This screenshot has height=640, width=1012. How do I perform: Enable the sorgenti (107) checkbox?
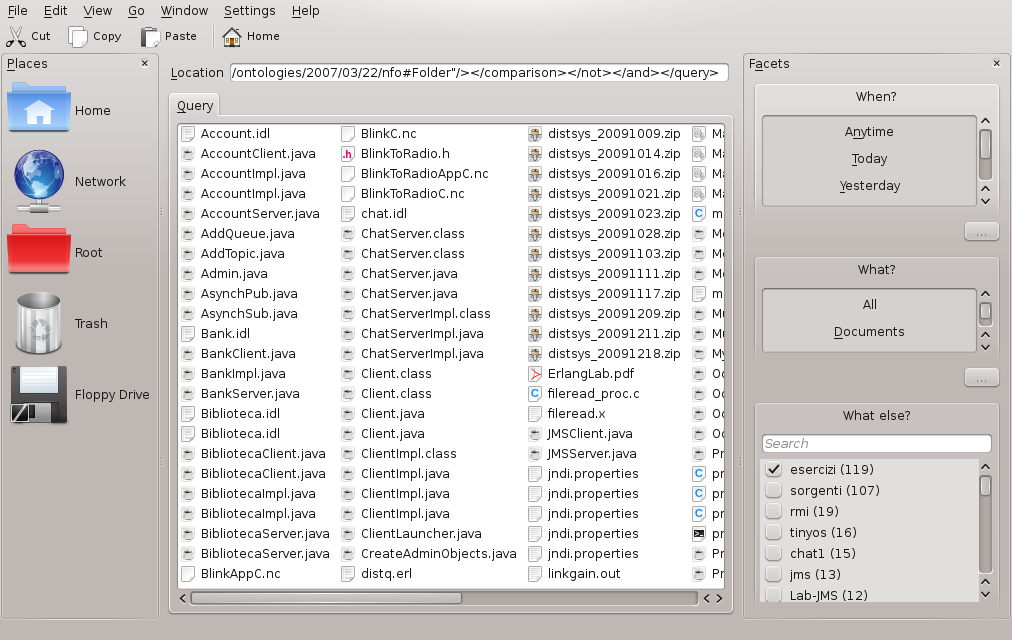(x=773, y=490)
